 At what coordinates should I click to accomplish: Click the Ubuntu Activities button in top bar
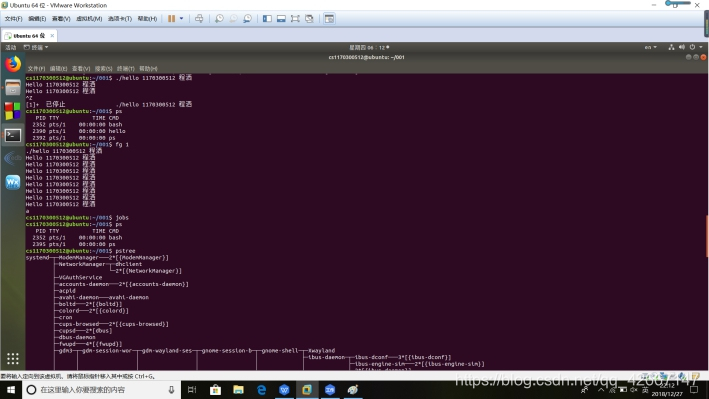pos(10,47)
